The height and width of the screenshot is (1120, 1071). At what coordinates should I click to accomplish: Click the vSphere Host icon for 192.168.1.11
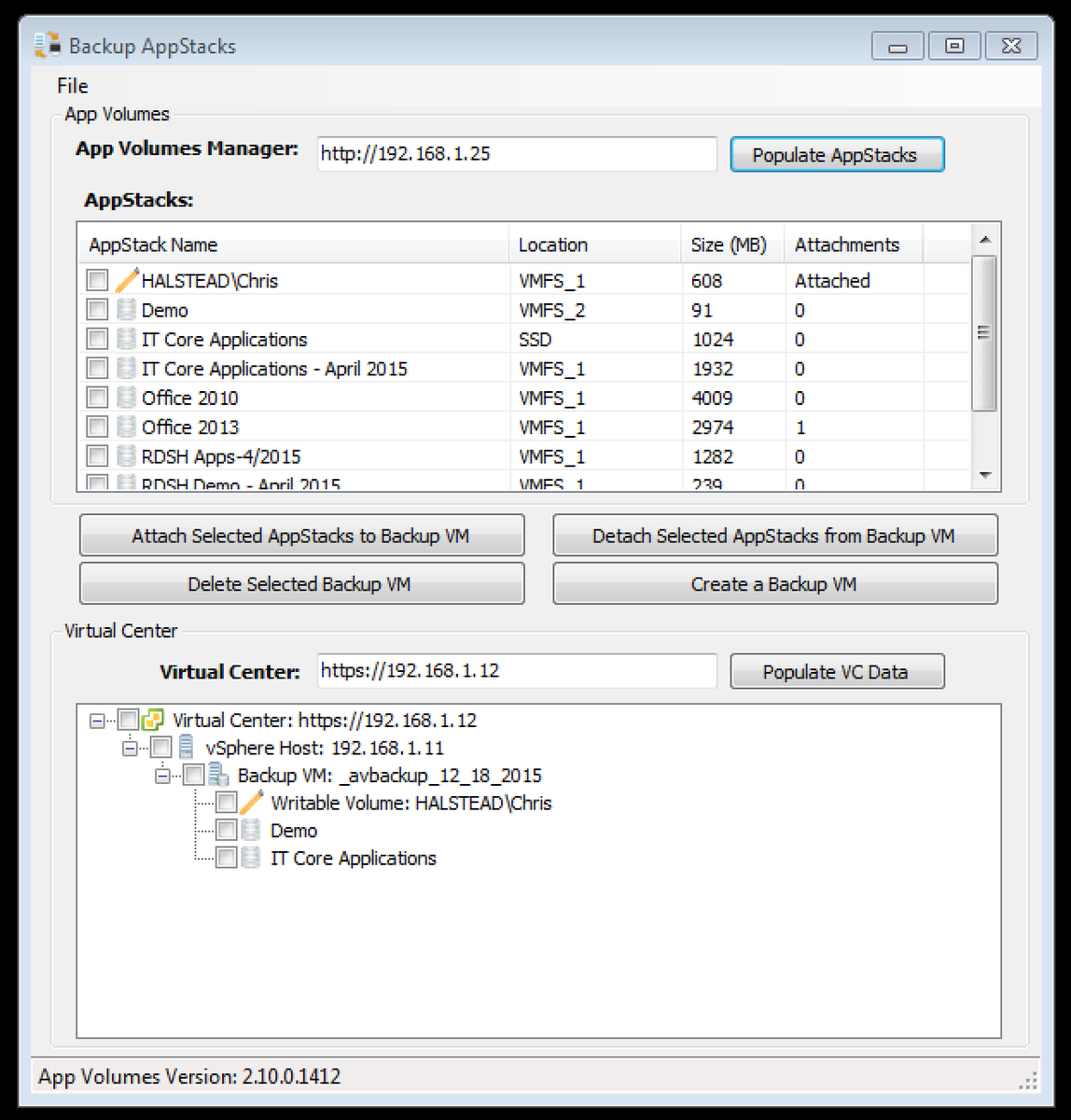coord(184,748)
